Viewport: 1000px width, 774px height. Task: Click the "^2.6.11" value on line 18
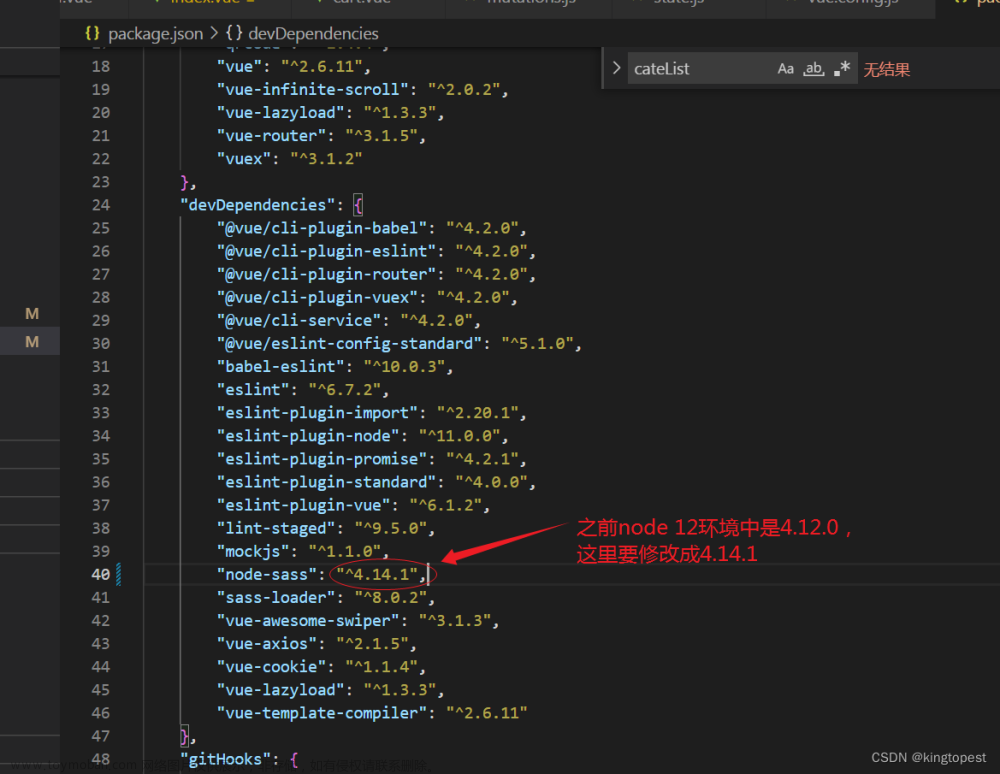tap(321, 66)
